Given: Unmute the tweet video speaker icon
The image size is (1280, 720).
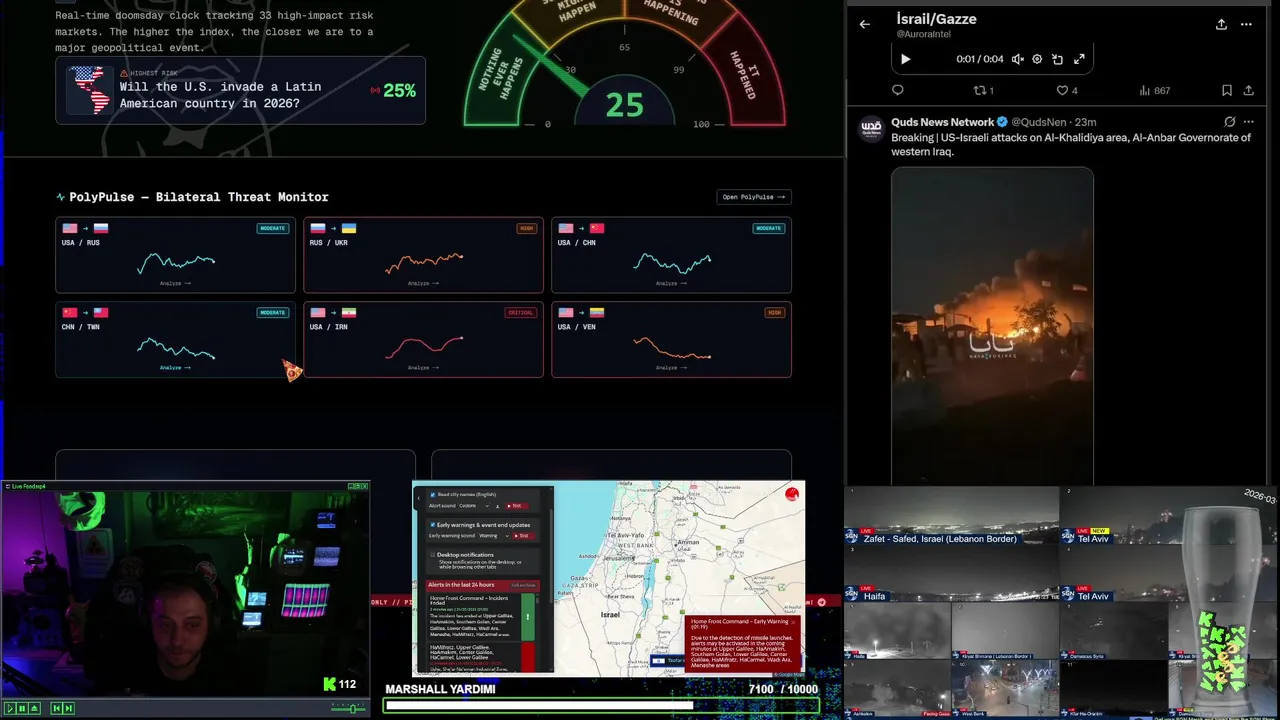Looking at the screenshot, I should pos(1017,59).
